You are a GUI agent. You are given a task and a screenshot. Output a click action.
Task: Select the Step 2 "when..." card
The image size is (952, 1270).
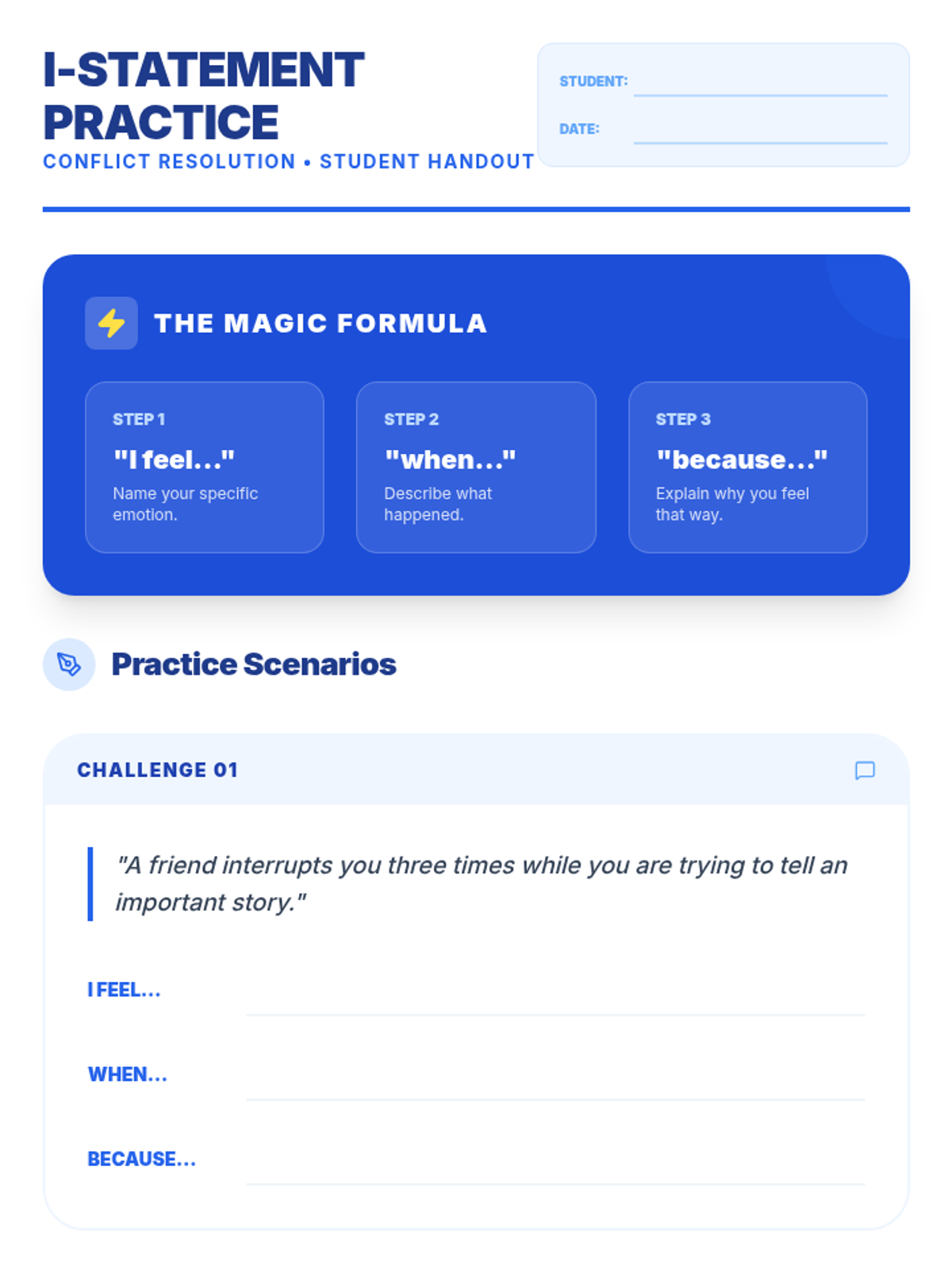click(476, 467)
